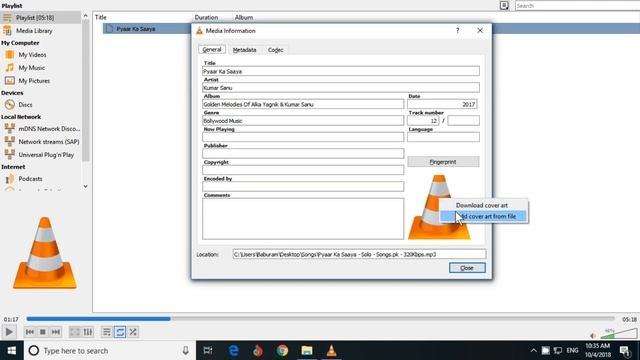Click into the Artist input field
The width and height of the screenshot is (640, 360).
(x=341, y=87)
